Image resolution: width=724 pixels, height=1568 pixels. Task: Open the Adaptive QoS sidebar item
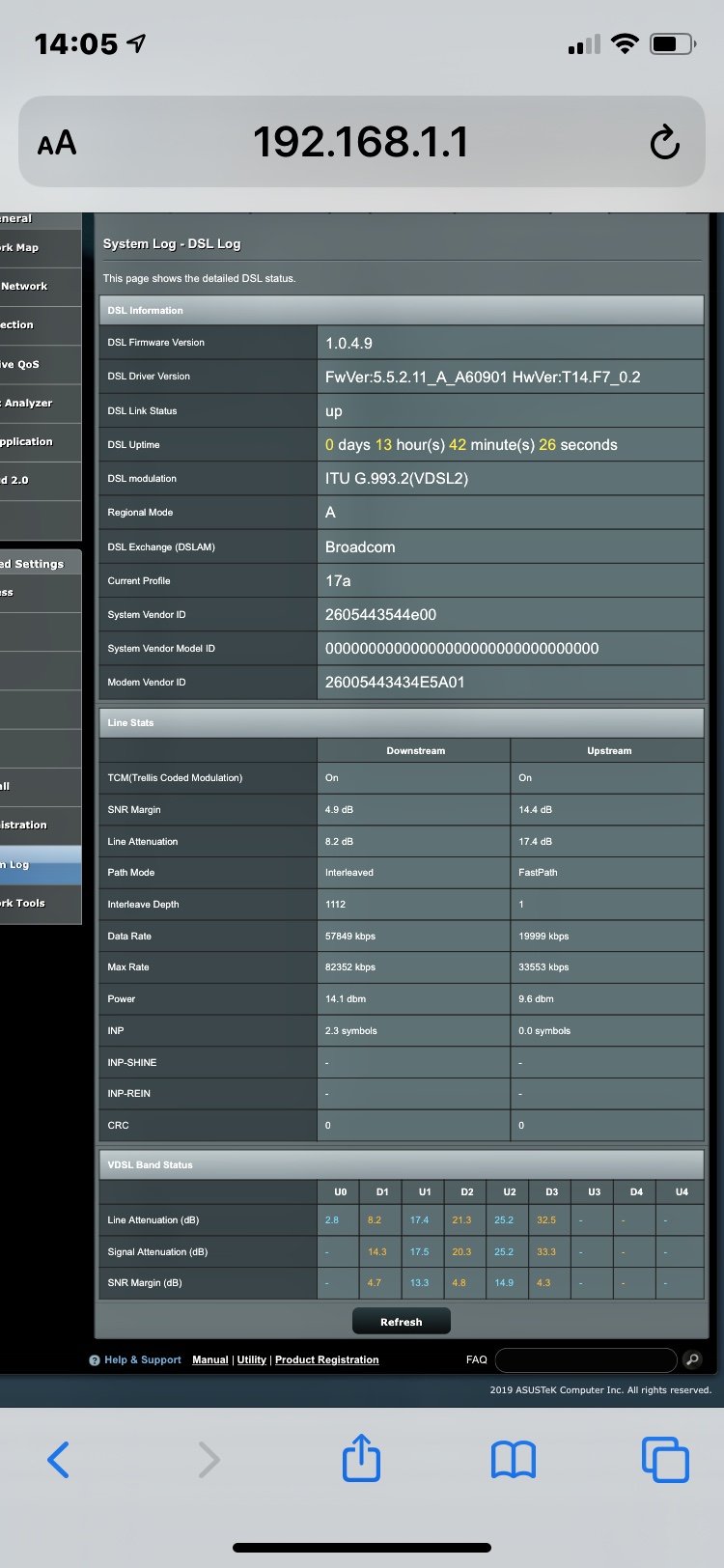[29, 364]
